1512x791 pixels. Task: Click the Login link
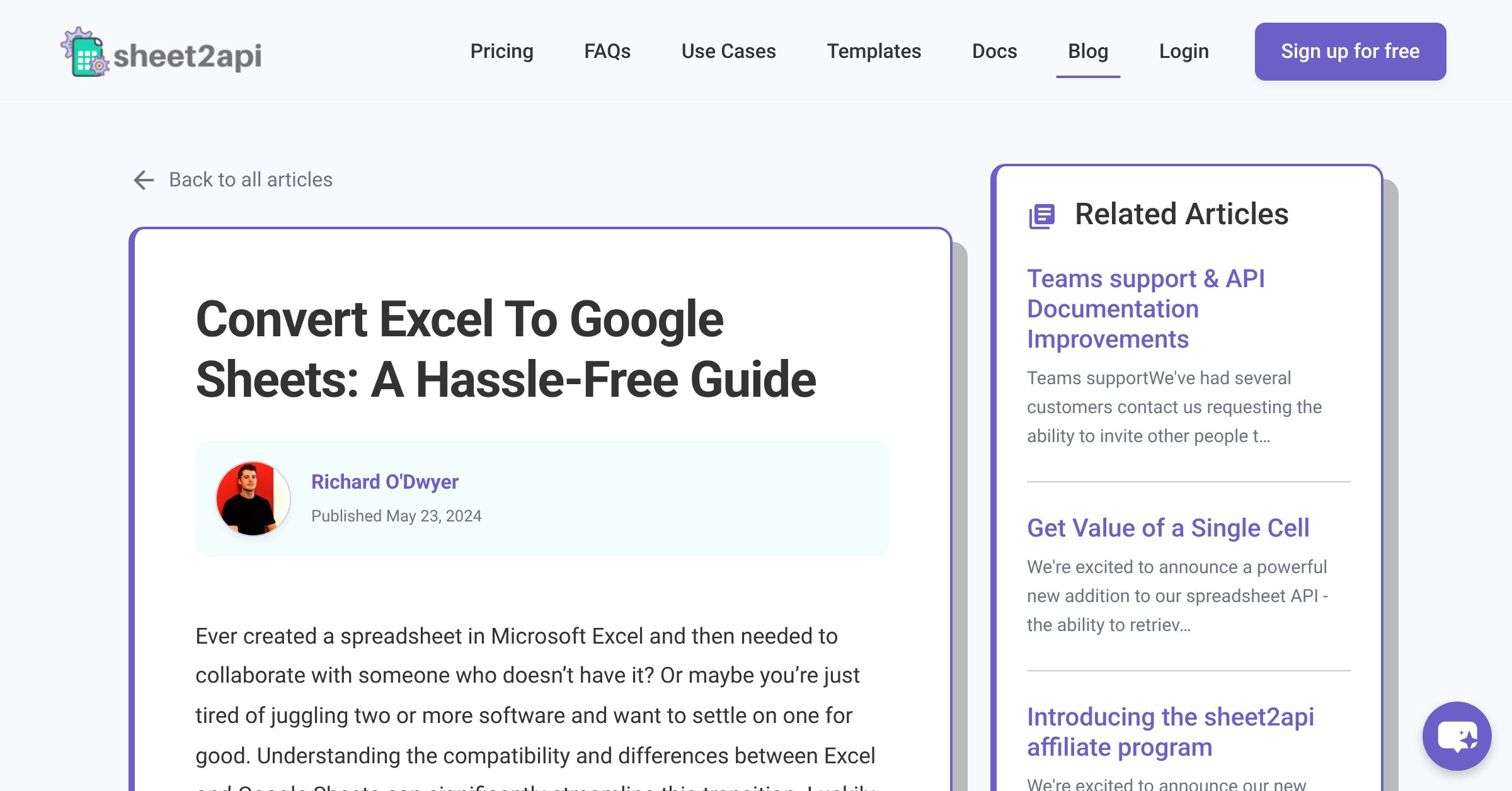pyautogui.click(x=1183, y=51)
